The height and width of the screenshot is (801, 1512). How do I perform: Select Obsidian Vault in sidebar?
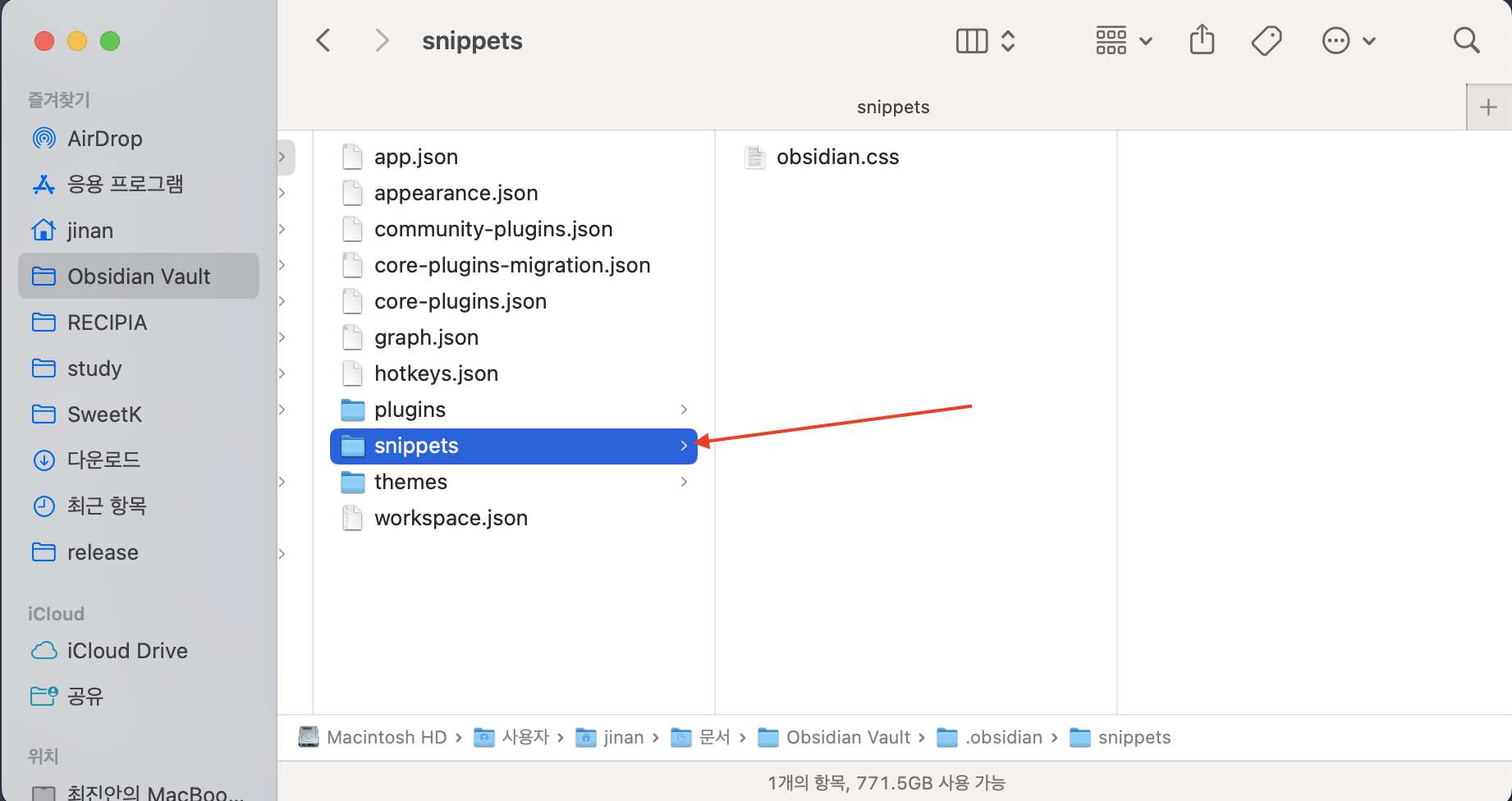[x=138, y=277]
